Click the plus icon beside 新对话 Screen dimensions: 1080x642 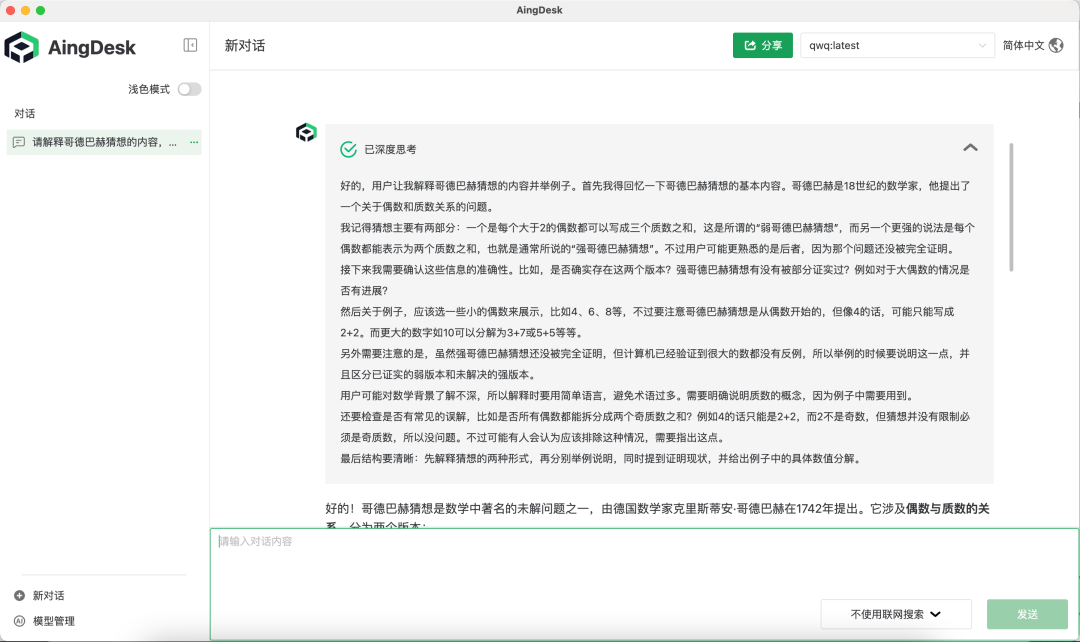pyautogui.click(x=19, y=595)
